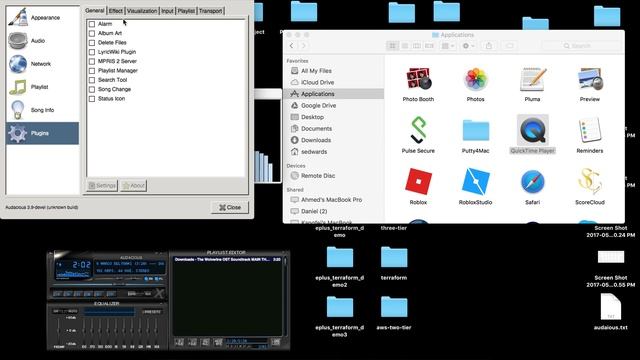Open the Transport plugins tab
The height and width of the screenshot is (360, 640).
pyautogui.click(x=211, y=11)
